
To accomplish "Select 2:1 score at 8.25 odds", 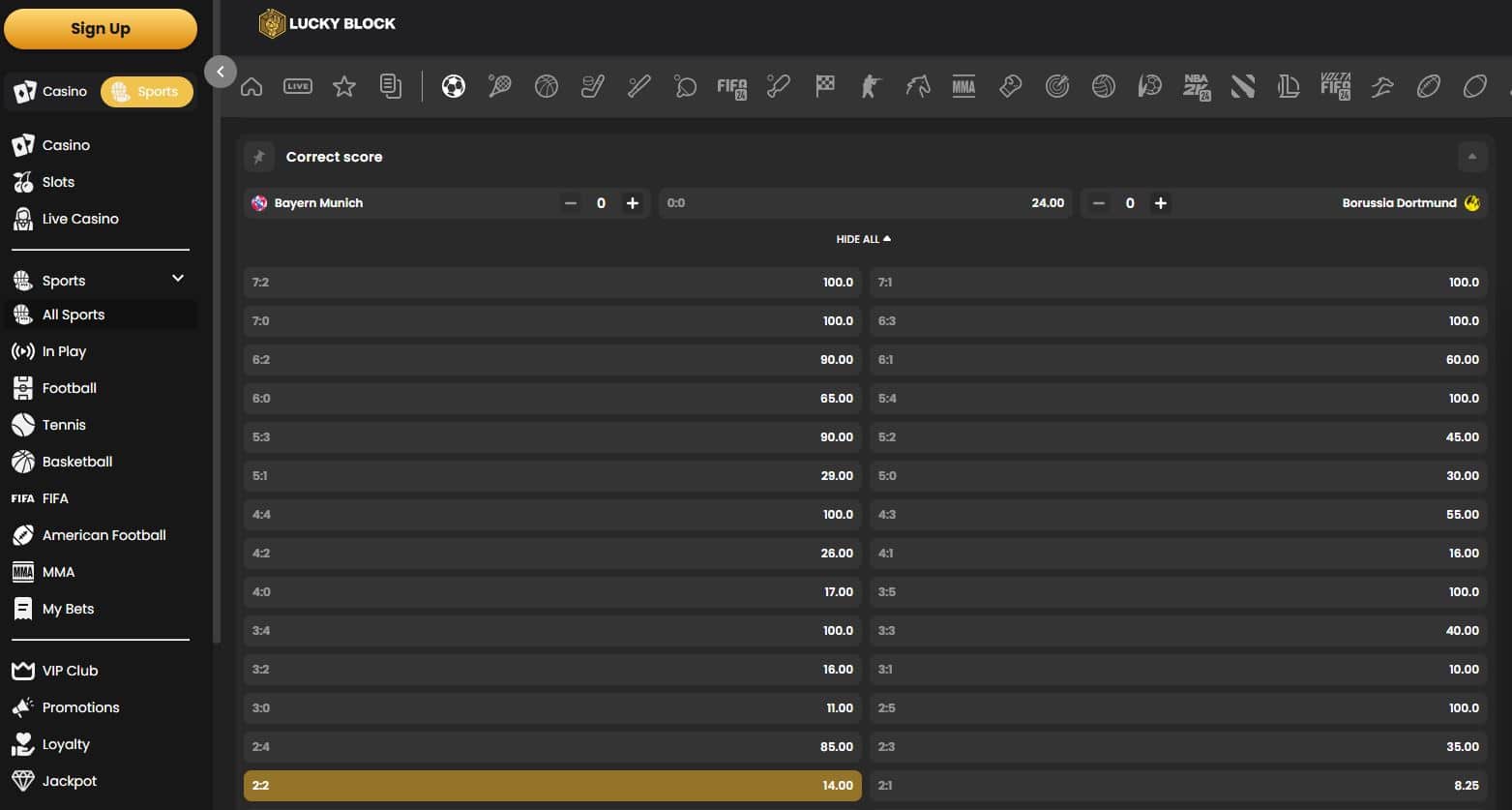I will pos(1178,786).
